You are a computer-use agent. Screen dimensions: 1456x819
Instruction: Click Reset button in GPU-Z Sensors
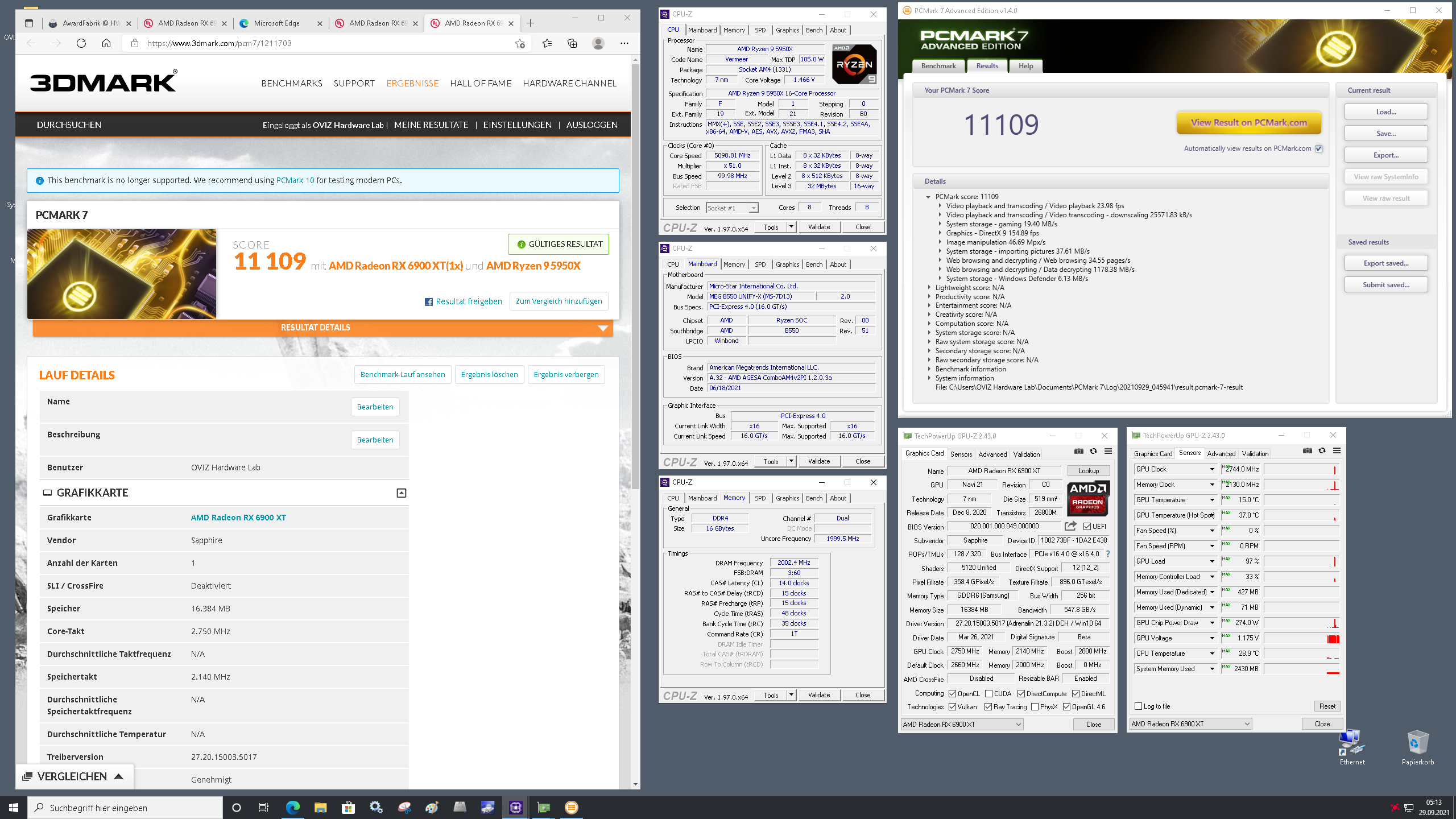(1327, 706)
